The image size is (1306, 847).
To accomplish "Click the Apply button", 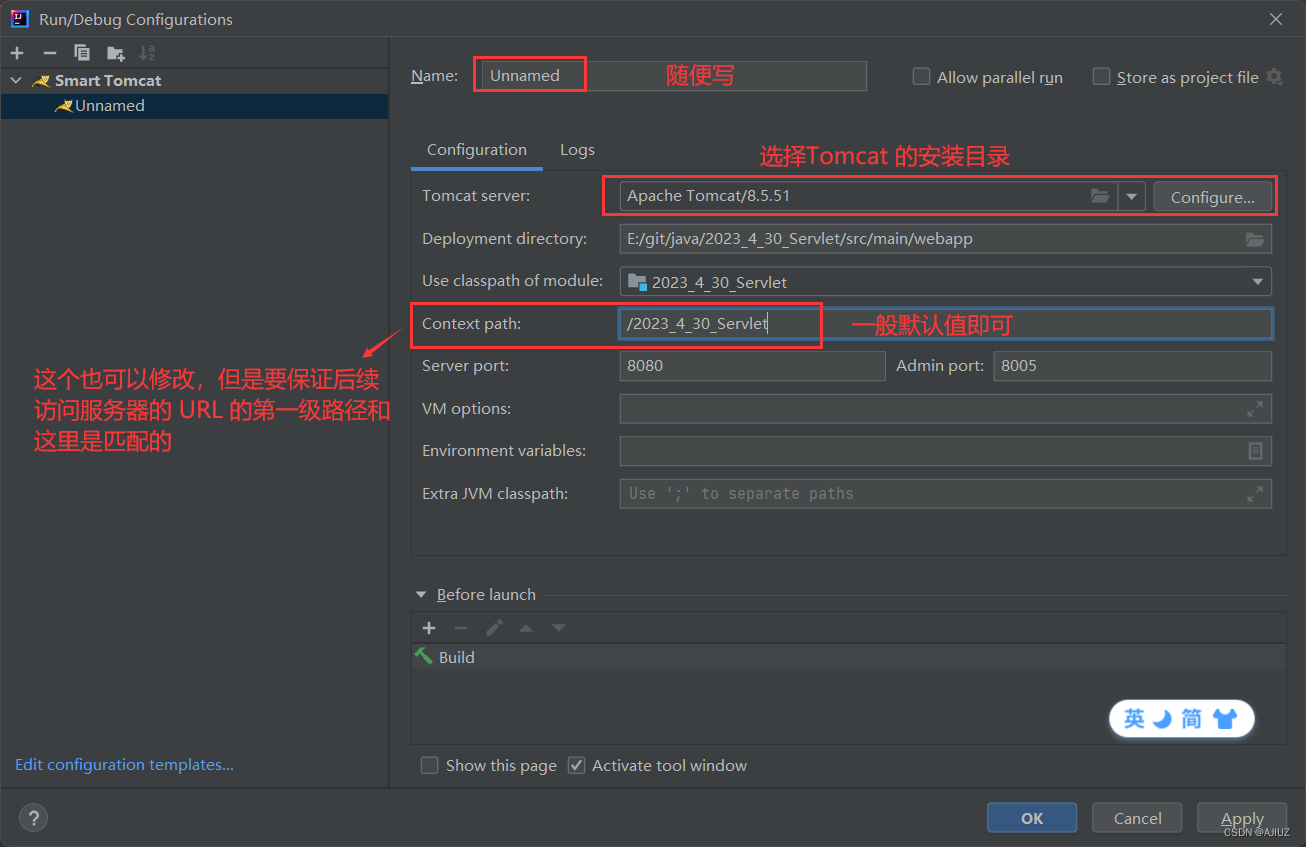I will [x=1242, y=818].
